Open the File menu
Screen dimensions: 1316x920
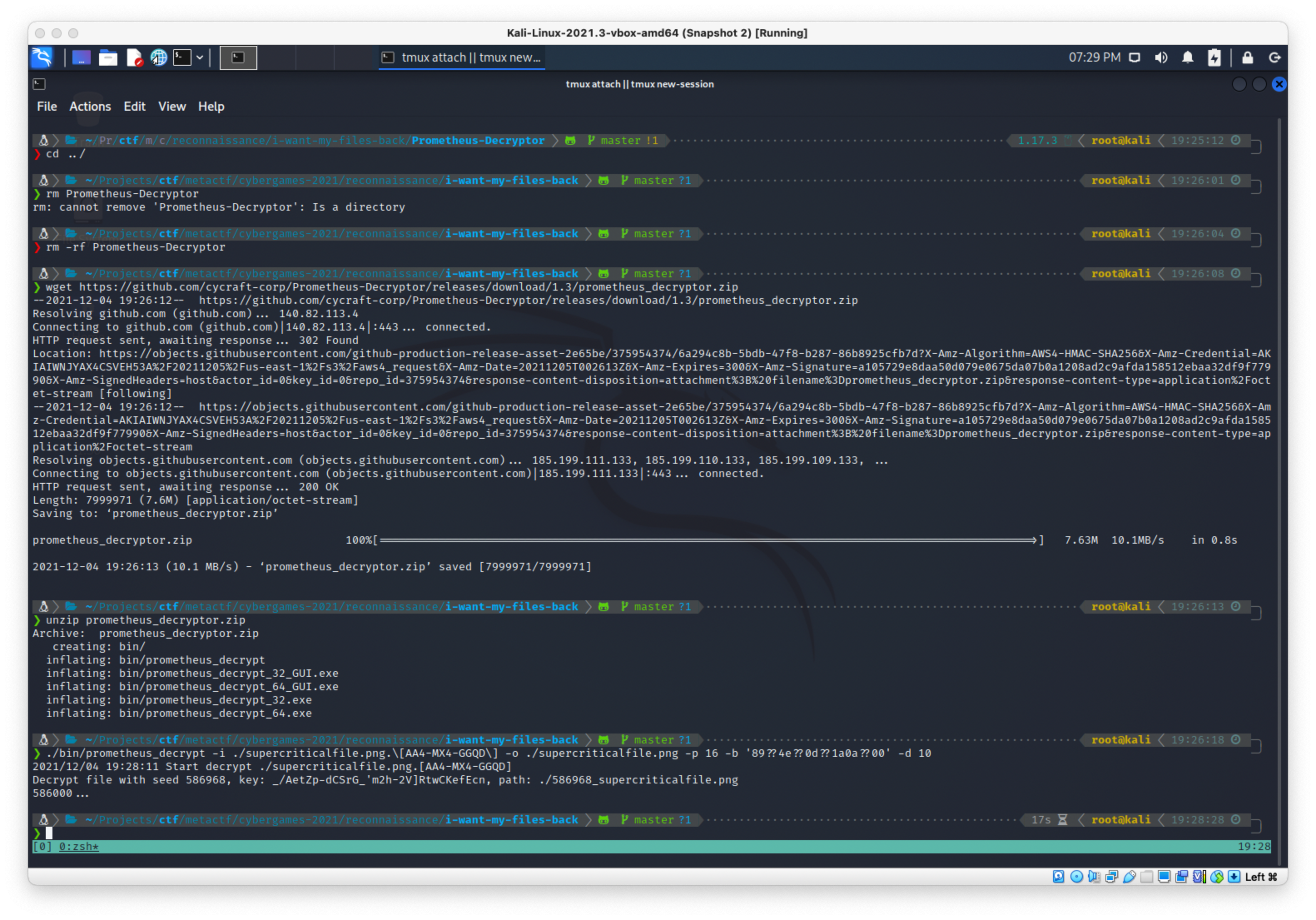pos(47,107)
